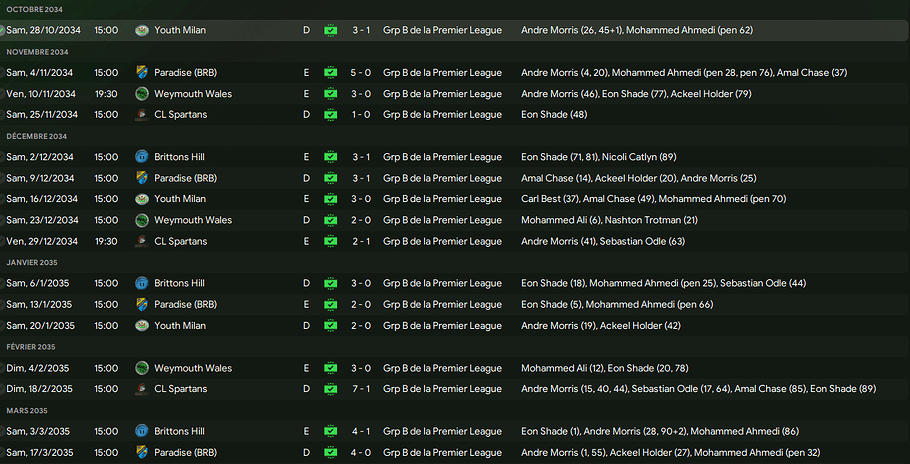Open the green match icon for the 7 - 1 result
Image resolution: width=910 pixels, height=464 pixels.
point(331,388)
